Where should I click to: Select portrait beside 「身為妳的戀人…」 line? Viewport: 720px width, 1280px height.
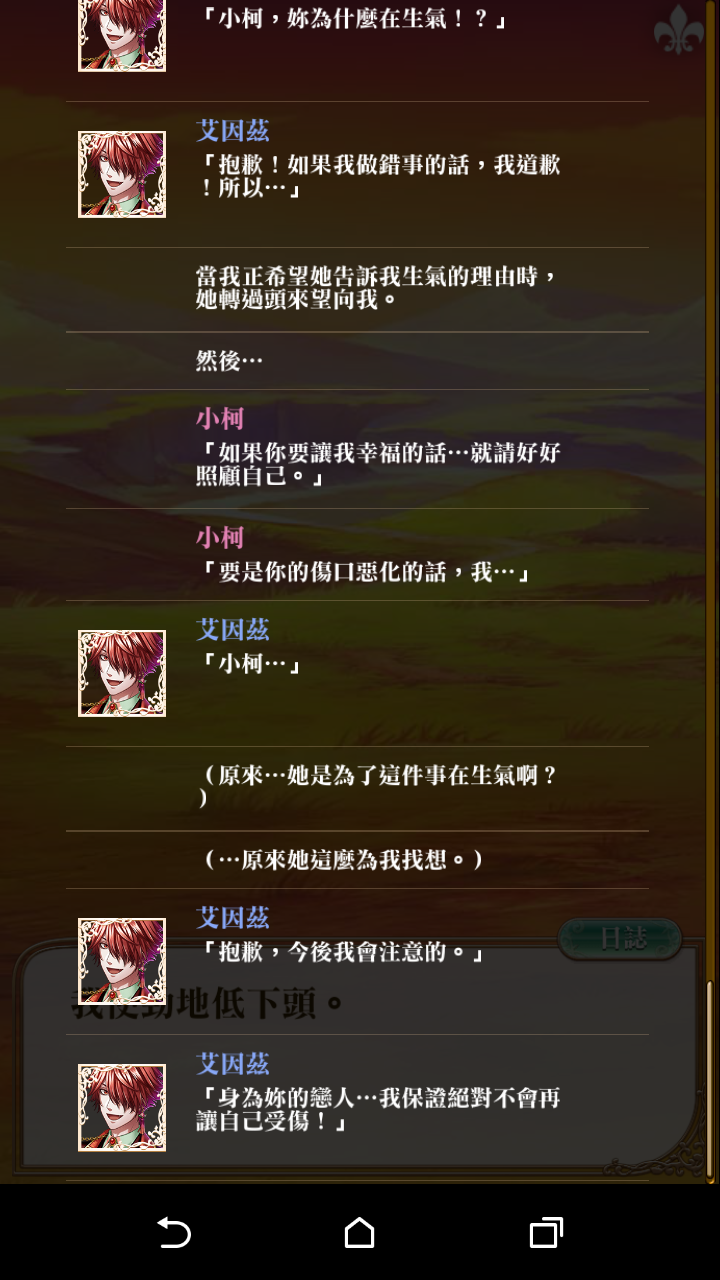(x=122, y=1107)
